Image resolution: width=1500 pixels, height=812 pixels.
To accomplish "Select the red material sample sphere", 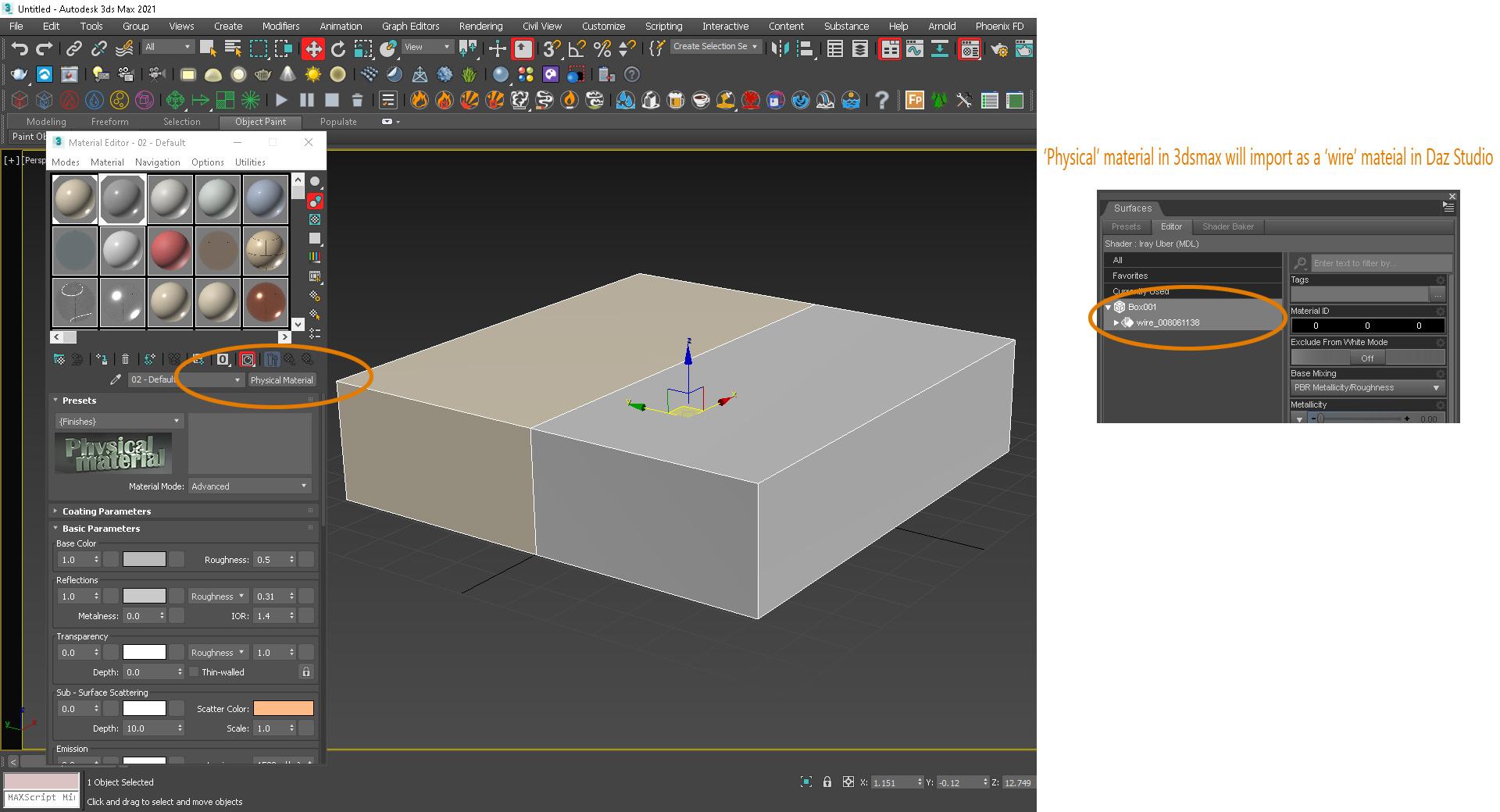I will (170, 250).
